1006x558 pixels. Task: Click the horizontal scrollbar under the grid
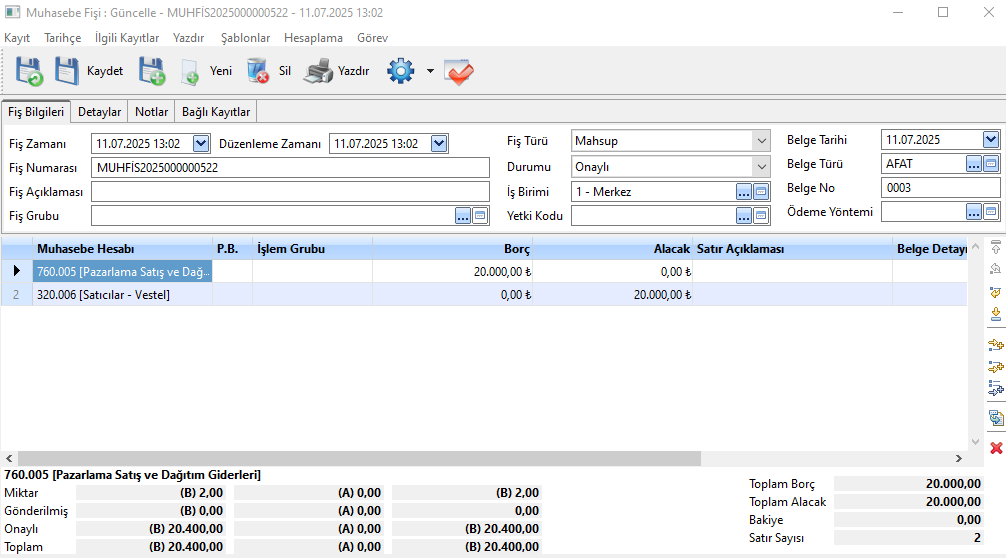[x=480, y=458]
